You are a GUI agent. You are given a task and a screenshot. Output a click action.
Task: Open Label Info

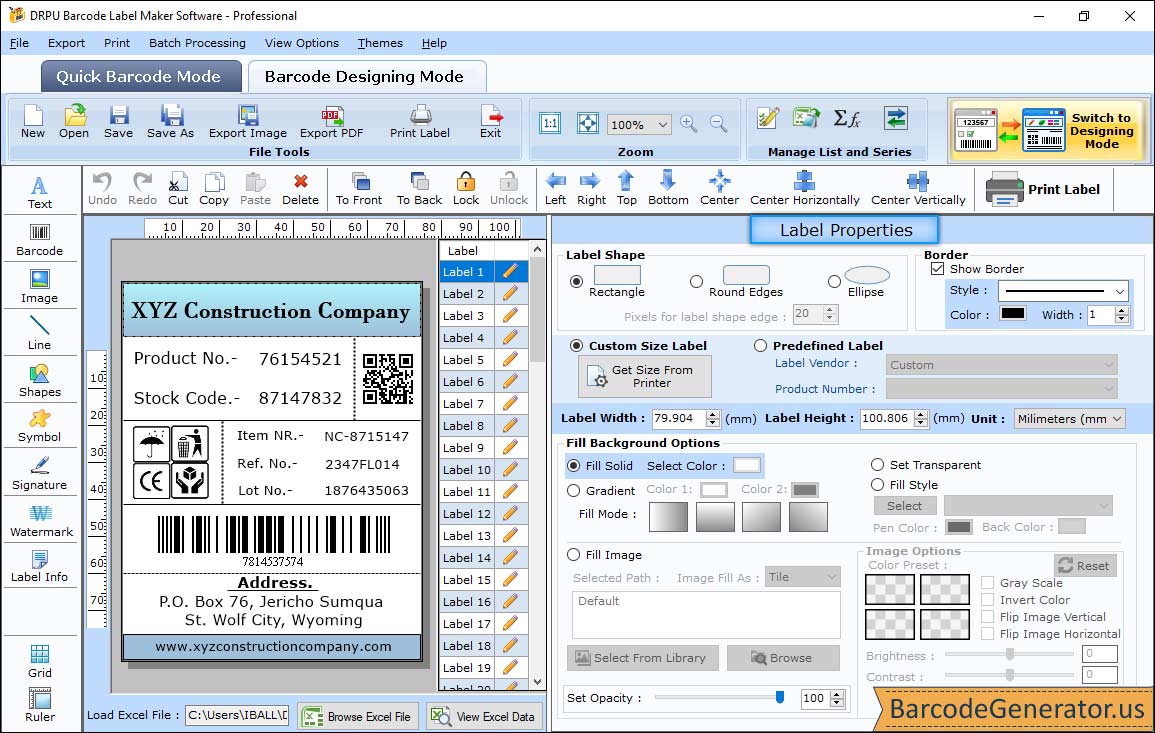(40, 567)
